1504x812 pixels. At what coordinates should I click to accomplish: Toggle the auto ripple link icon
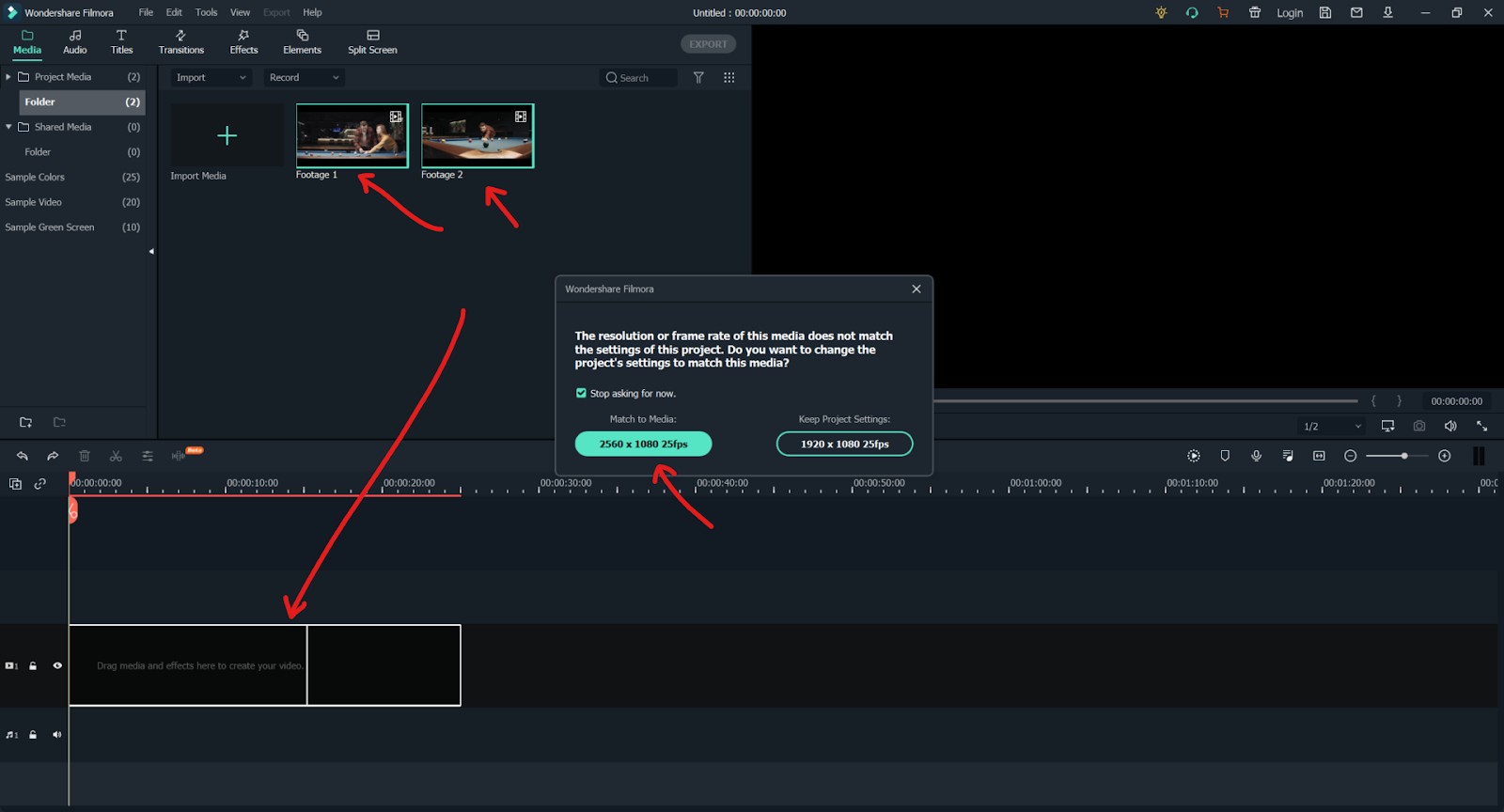(x=39, y=484)
